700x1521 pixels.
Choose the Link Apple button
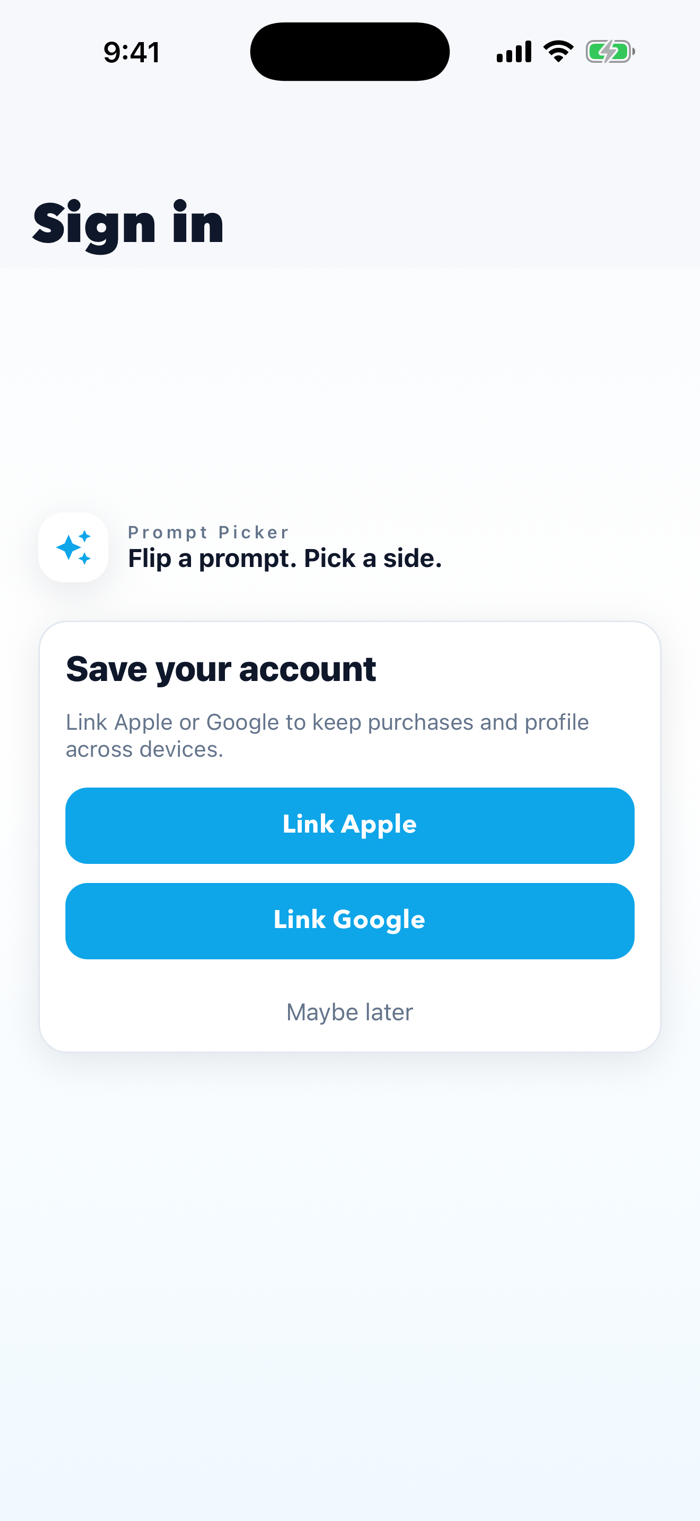[350, 825]
